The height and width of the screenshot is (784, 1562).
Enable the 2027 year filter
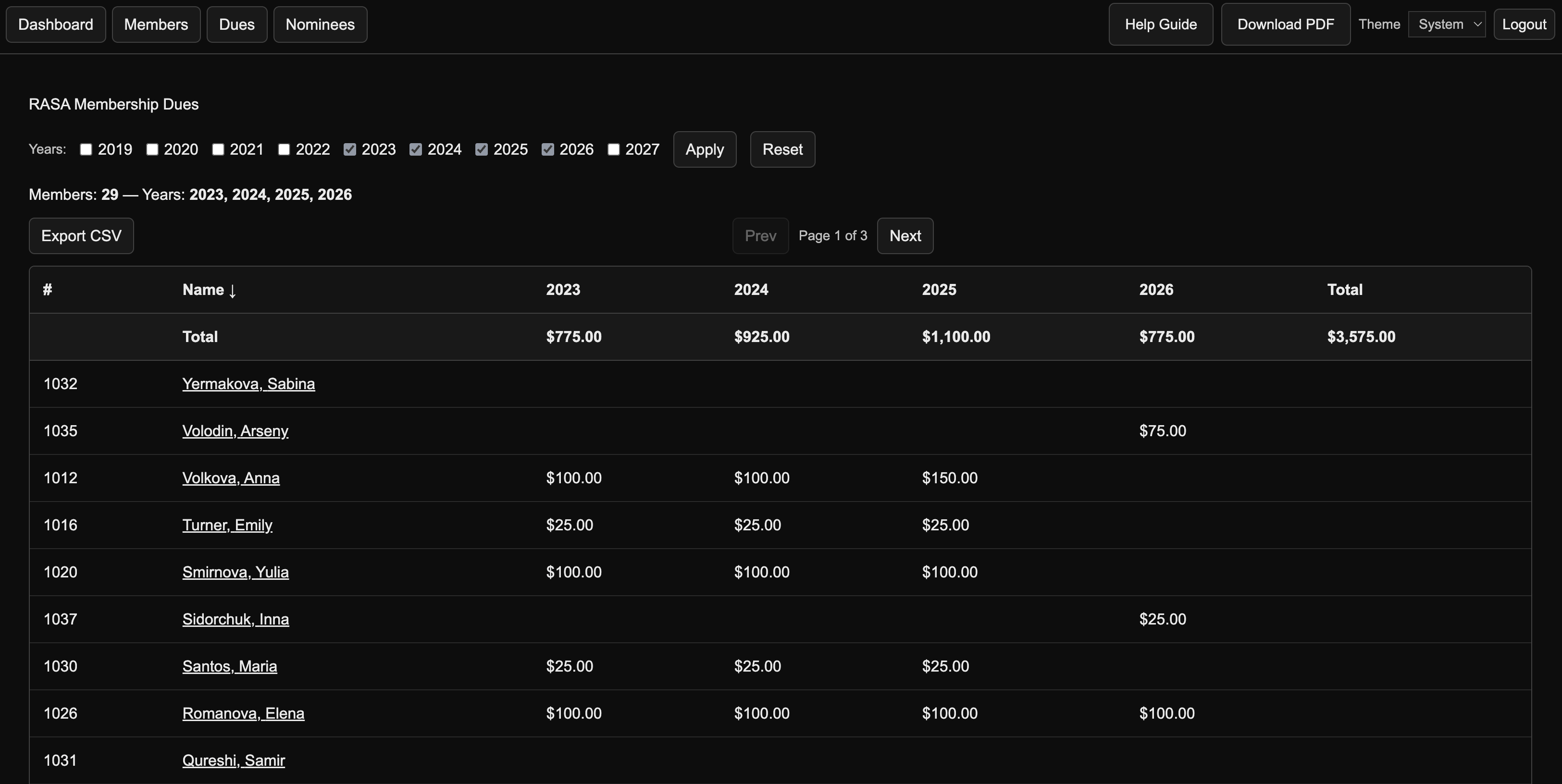click(x=614, y=150)
